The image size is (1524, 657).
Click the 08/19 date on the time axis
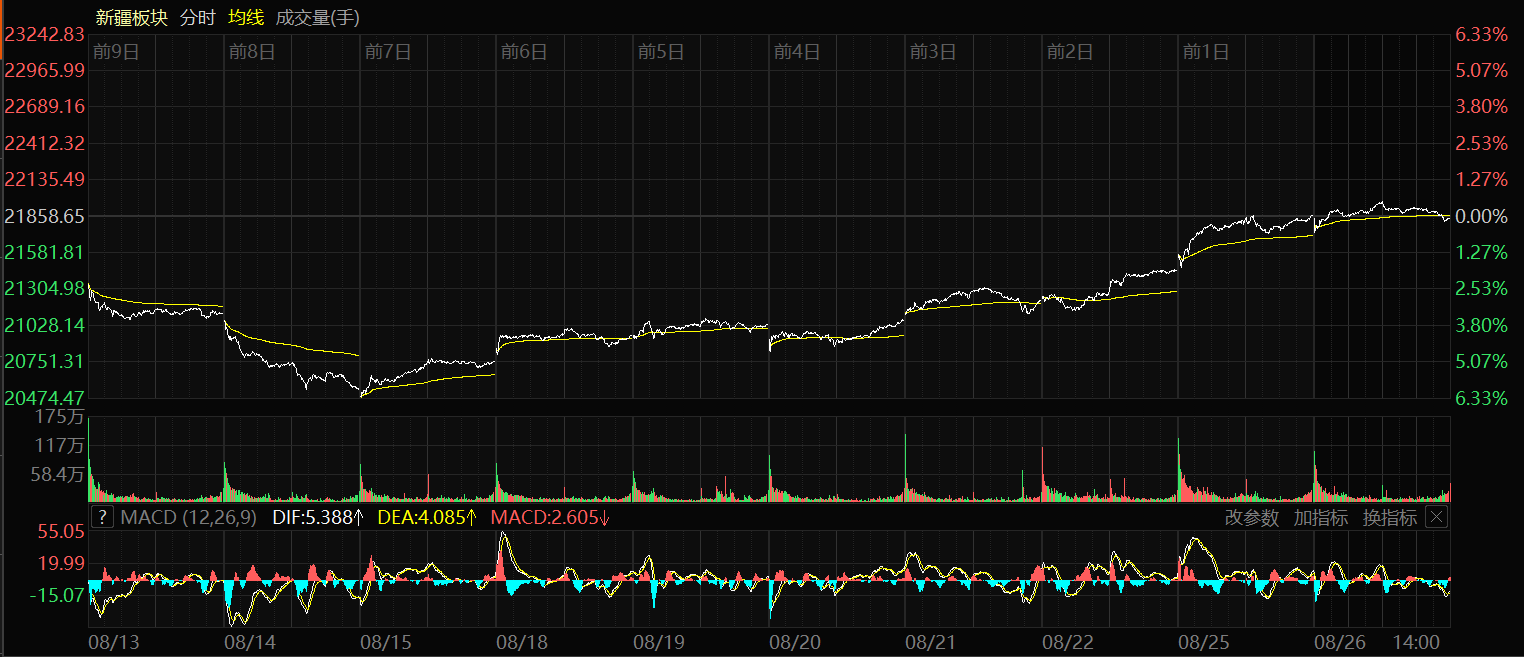tap(658, 641)
